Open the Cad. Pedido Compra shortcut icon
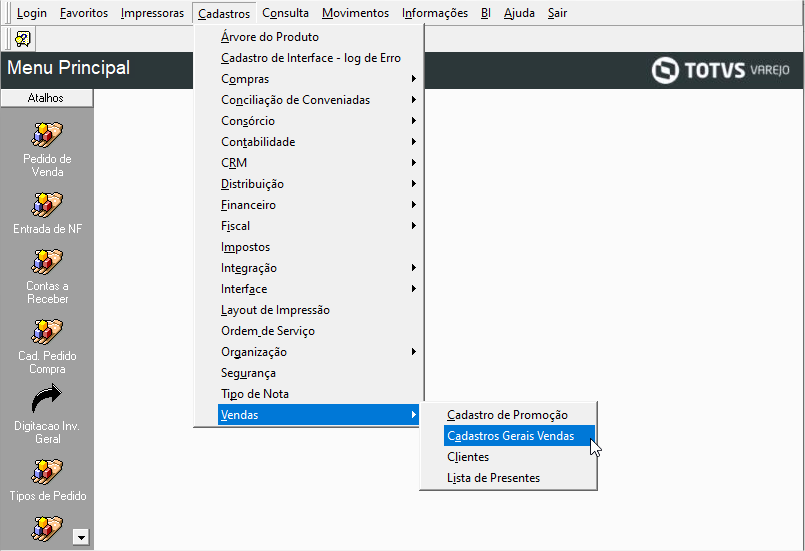The width and height of the screenshot is (805, 551). [47, 332]
